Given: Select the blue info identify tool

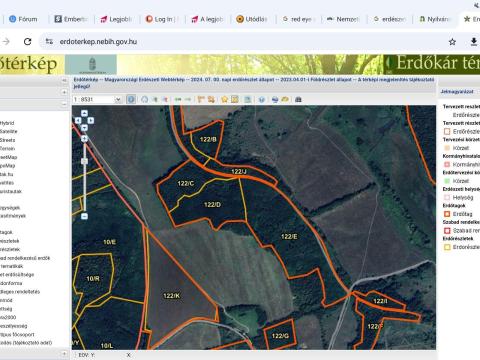Looking at the screenshot, I should tap(131, 99).
